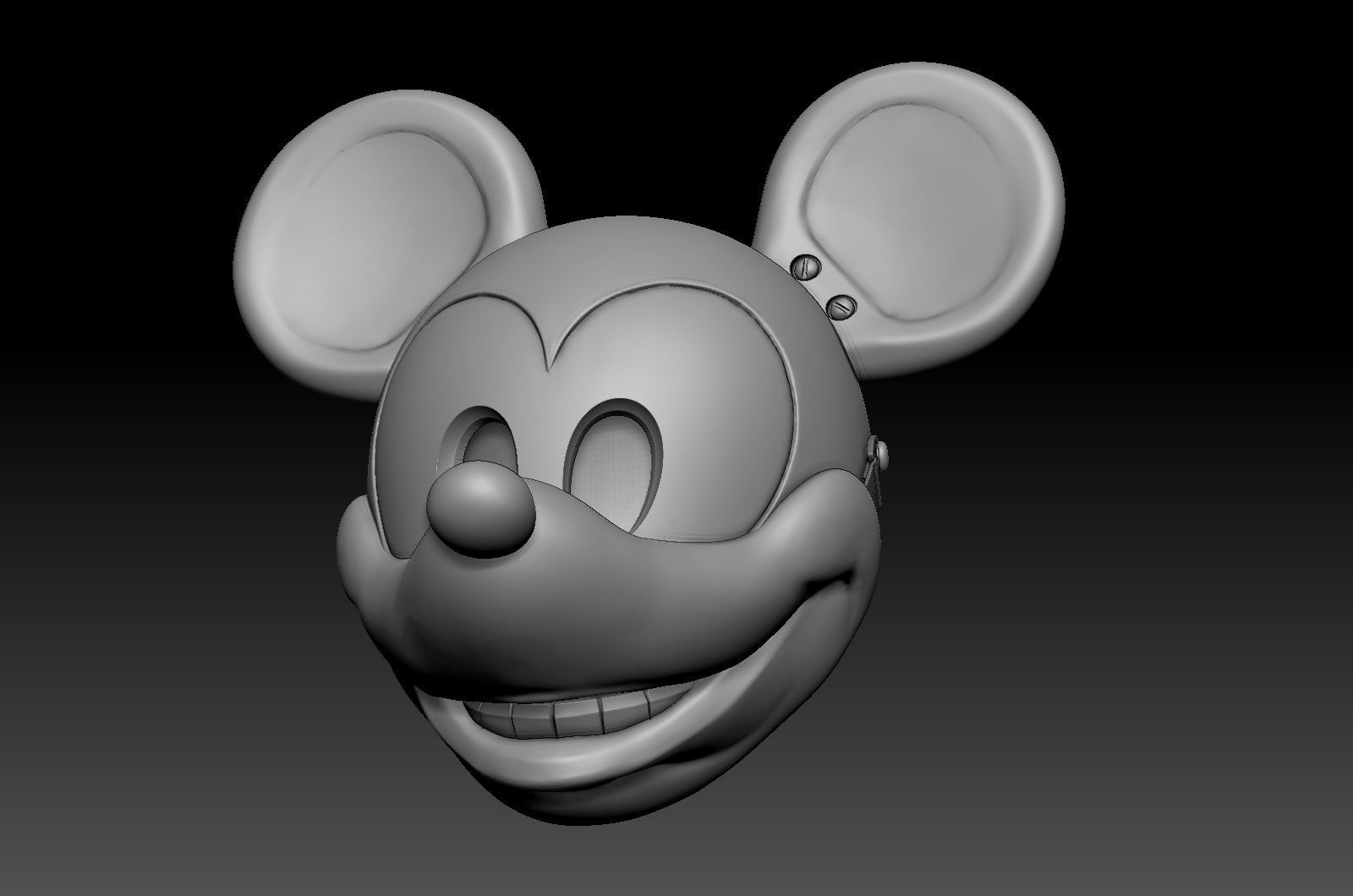Select the upper screw near the right ear
This screenshot has height=896, width=1353.
[807, 268]
